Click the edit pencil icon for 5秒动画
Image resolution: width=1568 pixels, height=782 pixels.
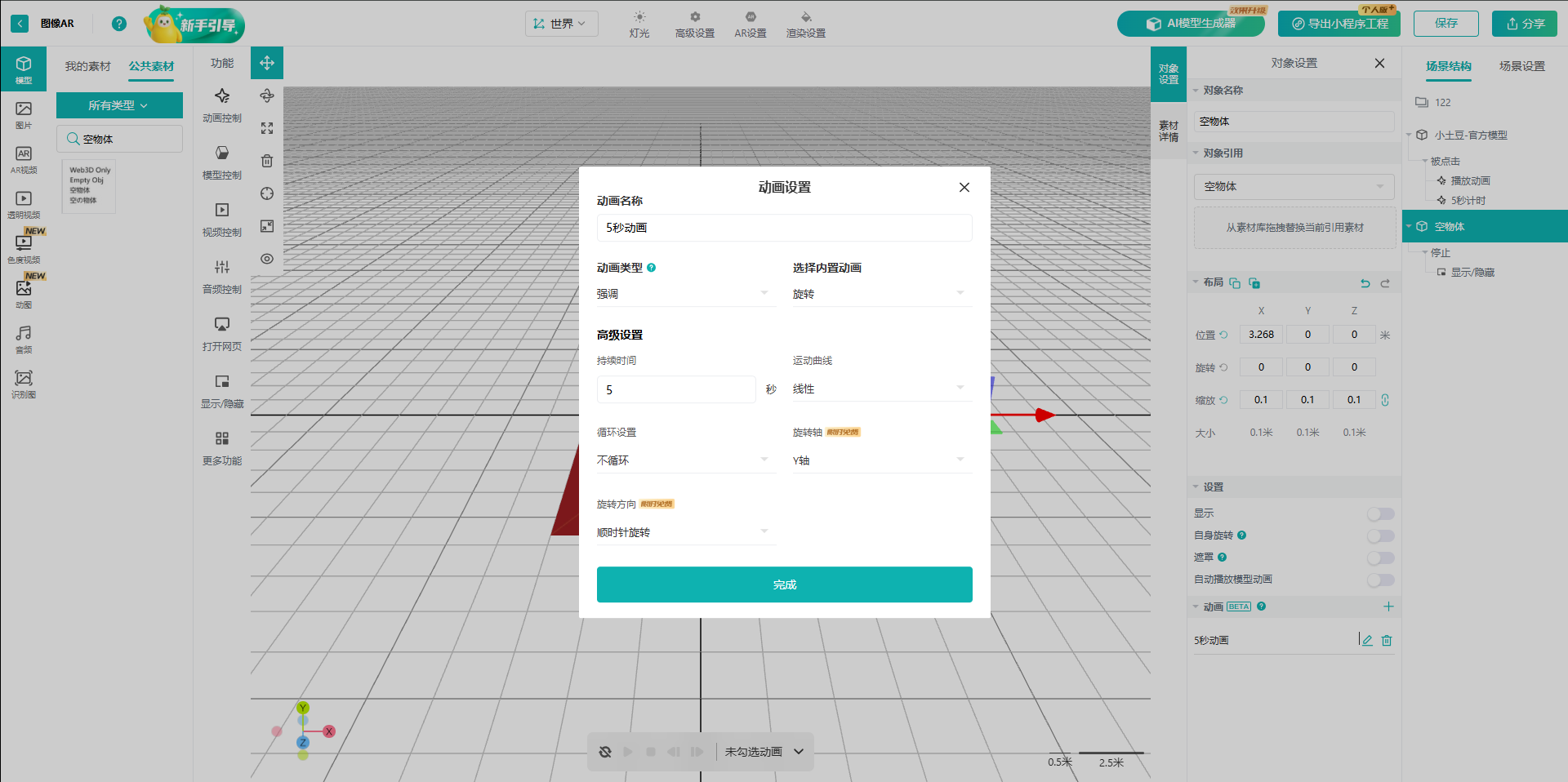pyautogui.click(x=1367, y=641)
